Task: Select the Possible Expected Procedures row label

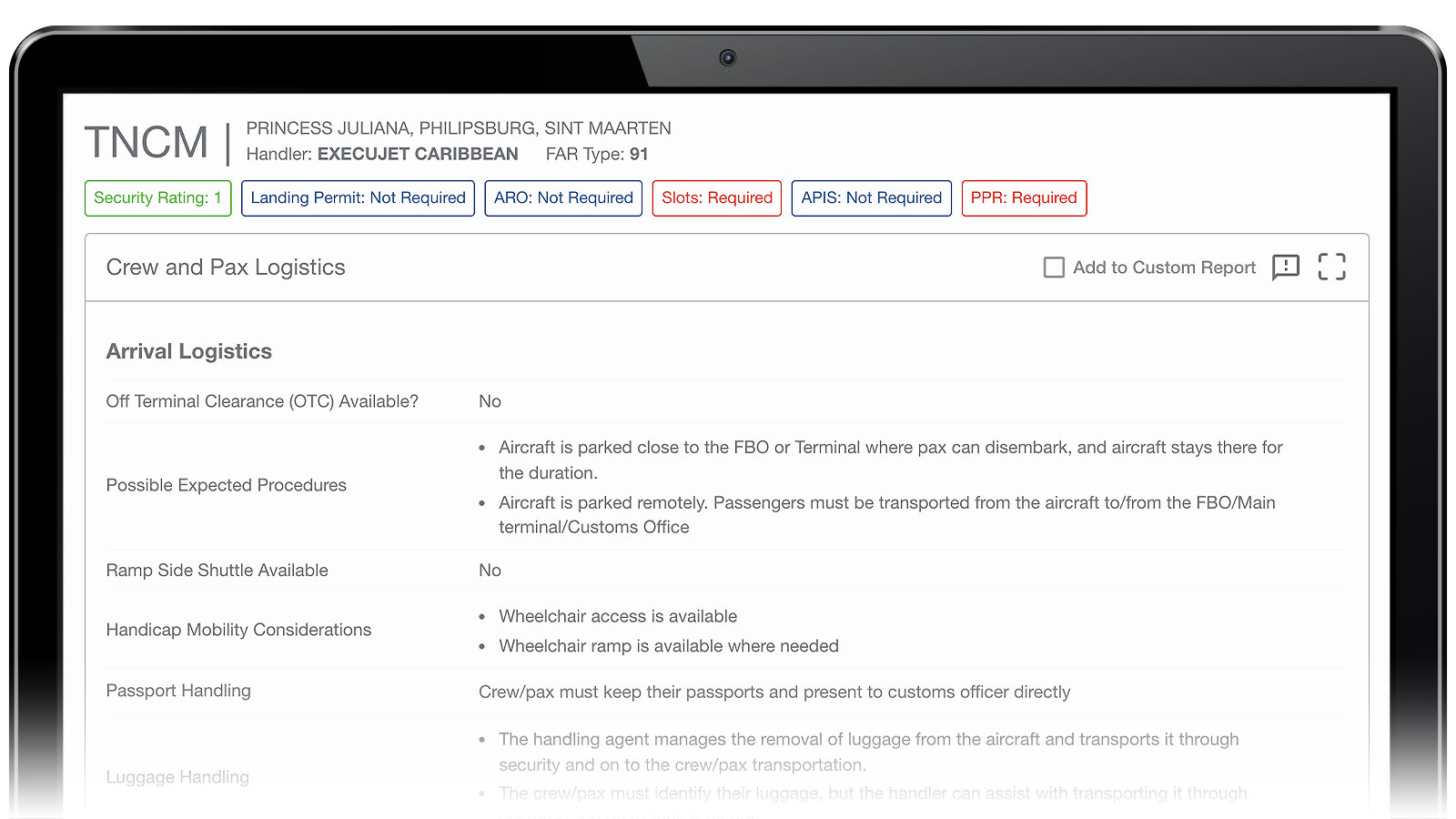Action: [226, 485]
